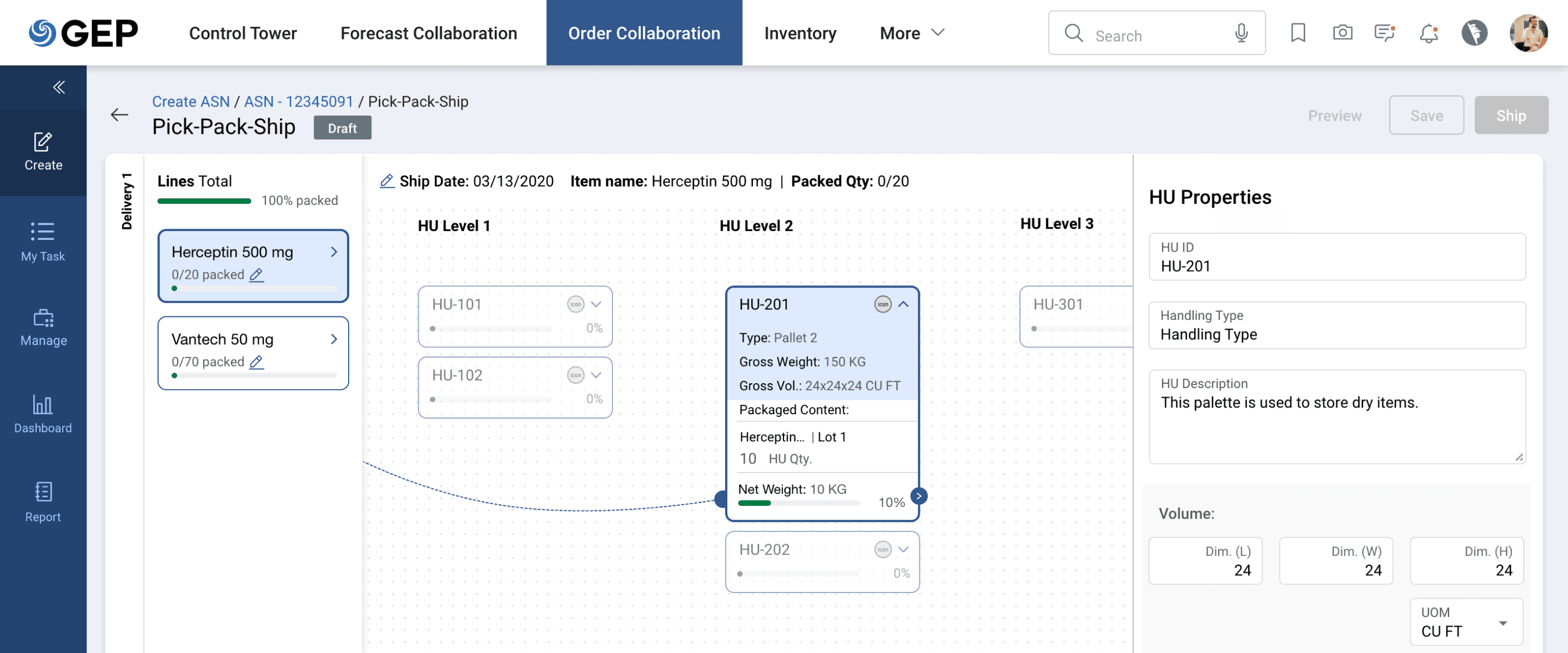1568x653 pixels.
Task: Edit packed quantity for Vantech 50 mg
Action: click(x=257, y=362)
